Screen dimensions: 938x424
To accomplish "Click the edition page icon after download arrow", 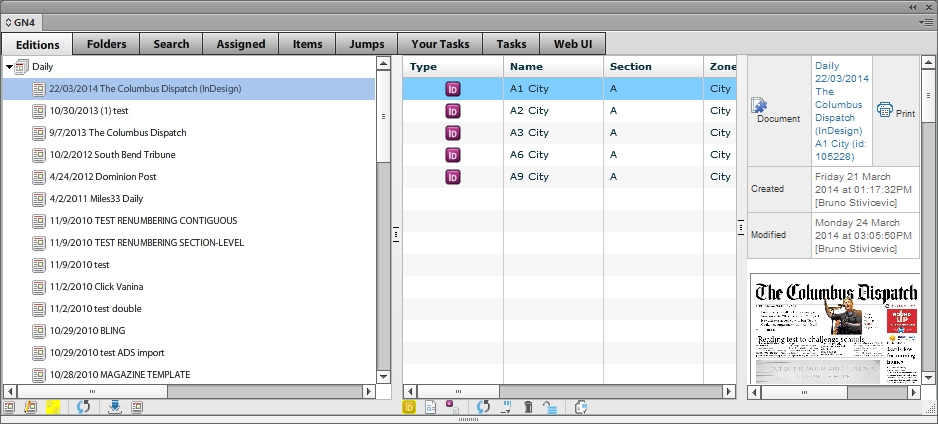I will click(136, 407).
